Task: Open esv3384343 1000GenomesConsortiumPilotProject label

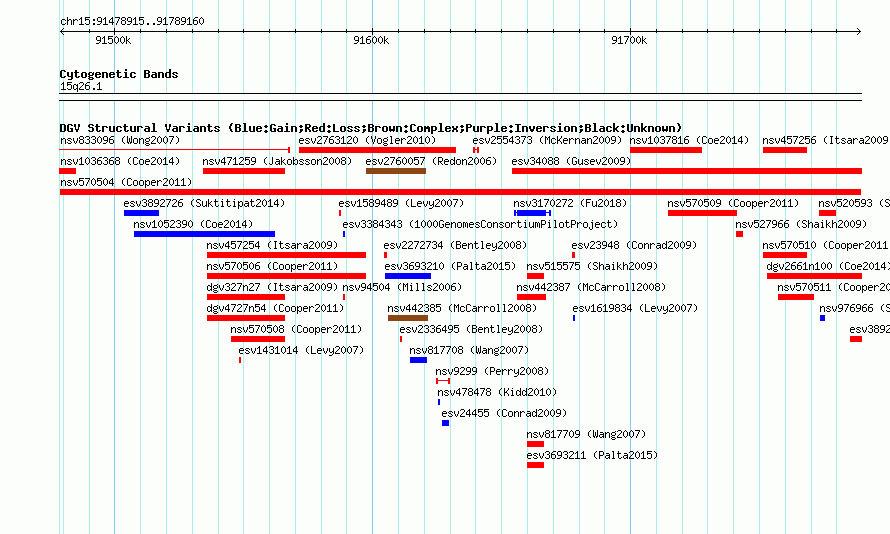Action: (480, 224)
